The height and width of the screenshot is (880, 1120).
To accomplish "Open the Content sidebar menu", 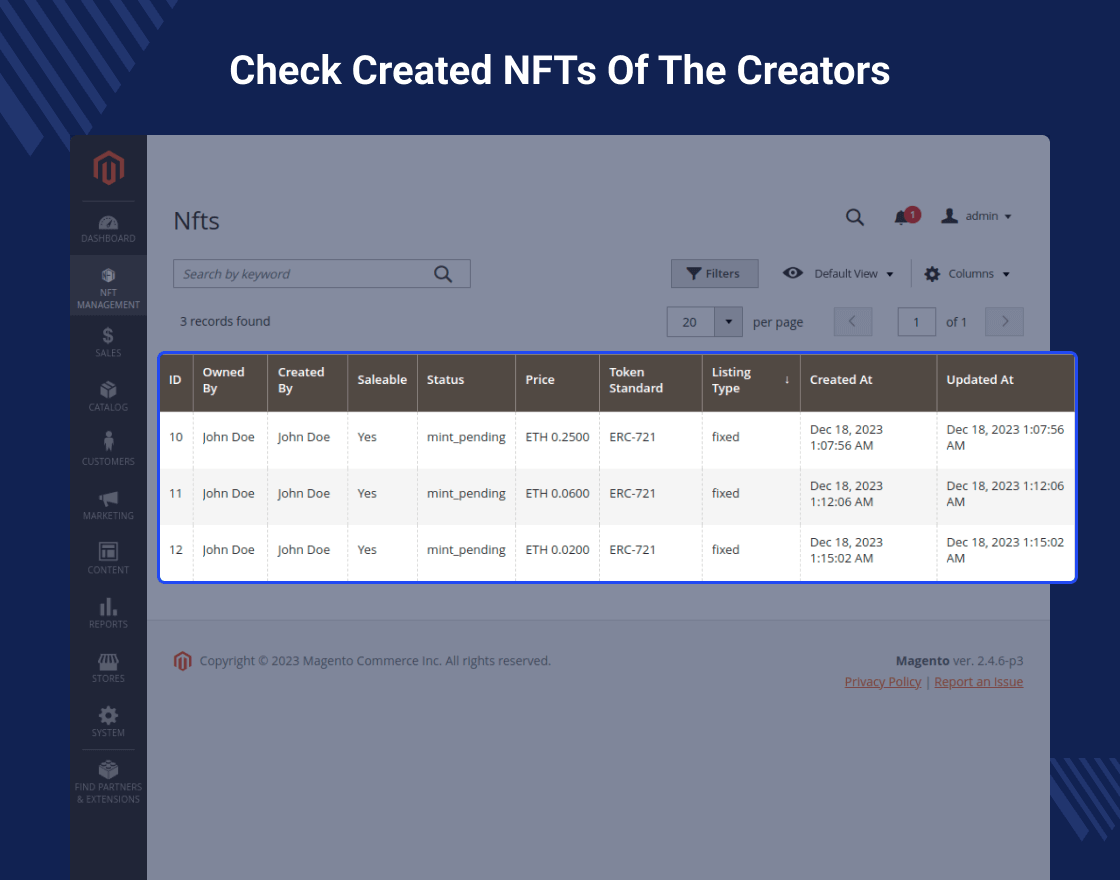I will pyautogui.click(x=108, y=559).
